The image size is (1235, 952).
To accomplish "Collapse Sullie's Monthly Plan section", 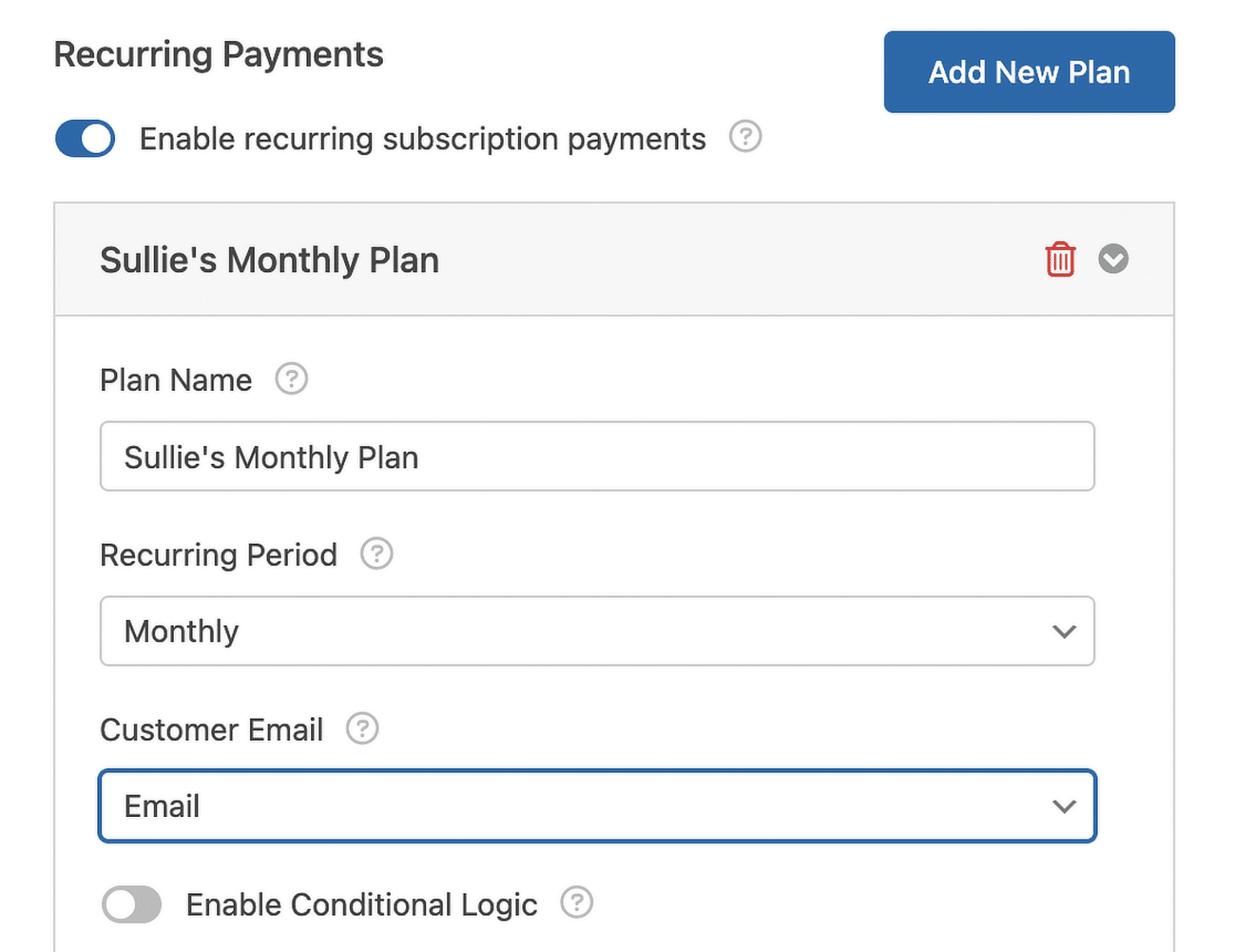I will (x=1114, y=259).
